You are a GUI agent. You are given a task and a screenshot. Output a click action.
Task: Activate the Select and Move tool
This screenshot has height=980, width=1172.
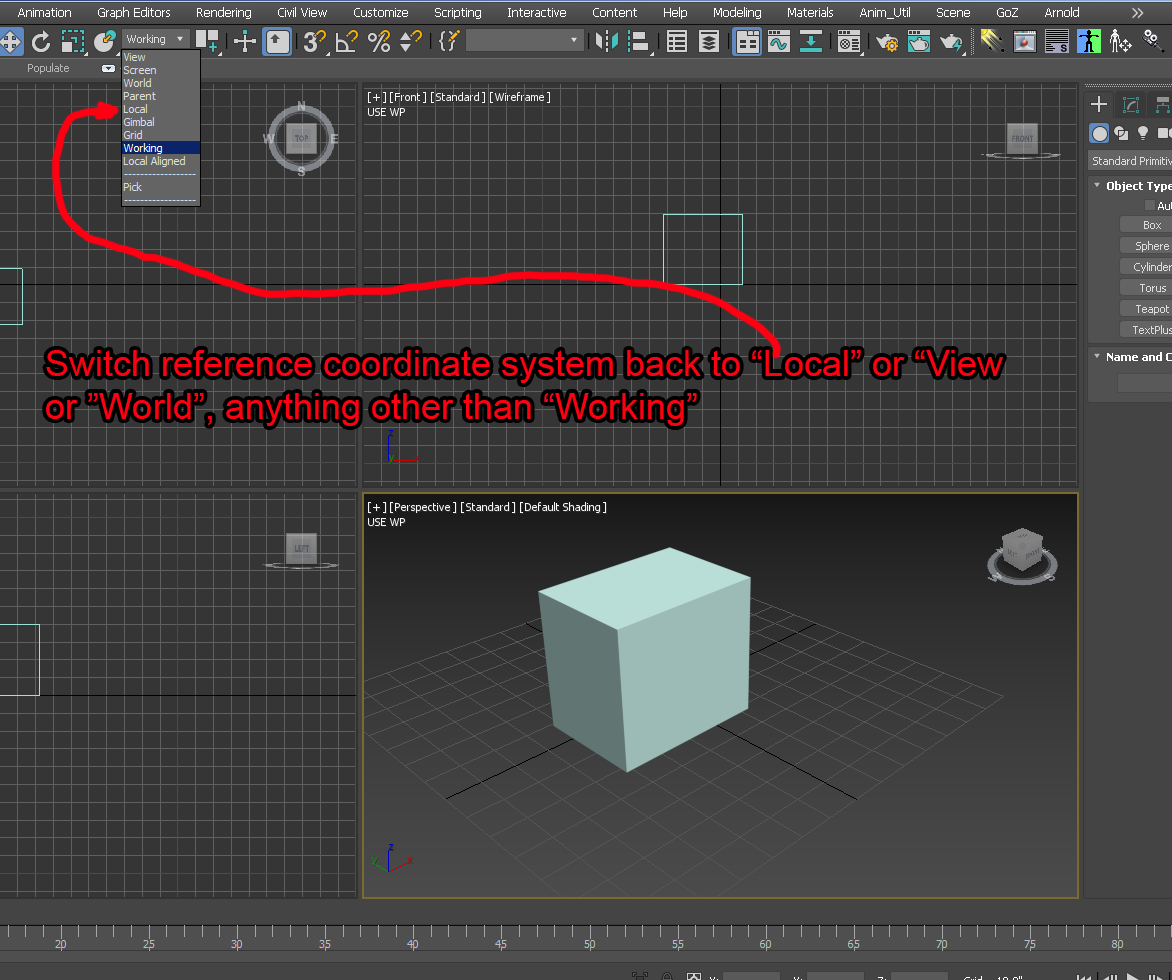coord(12,41)
